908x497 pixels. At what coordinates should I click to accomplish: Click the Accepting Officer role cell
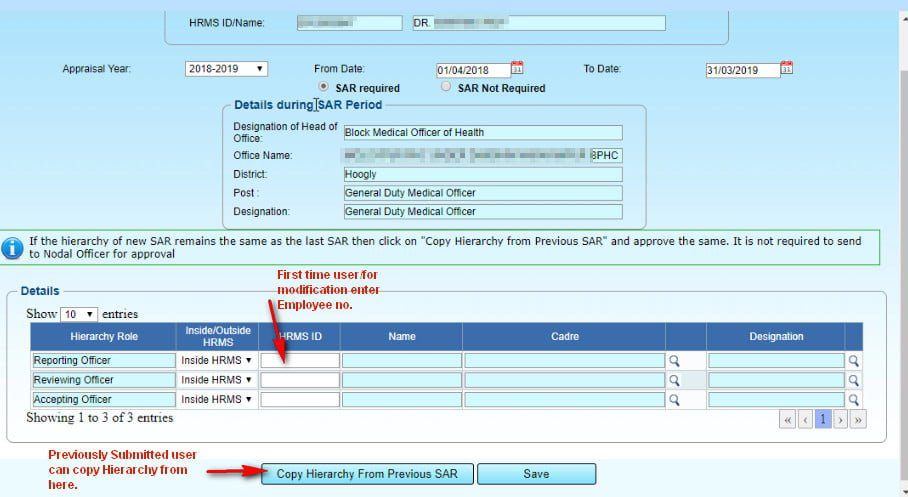pos(104,400)
